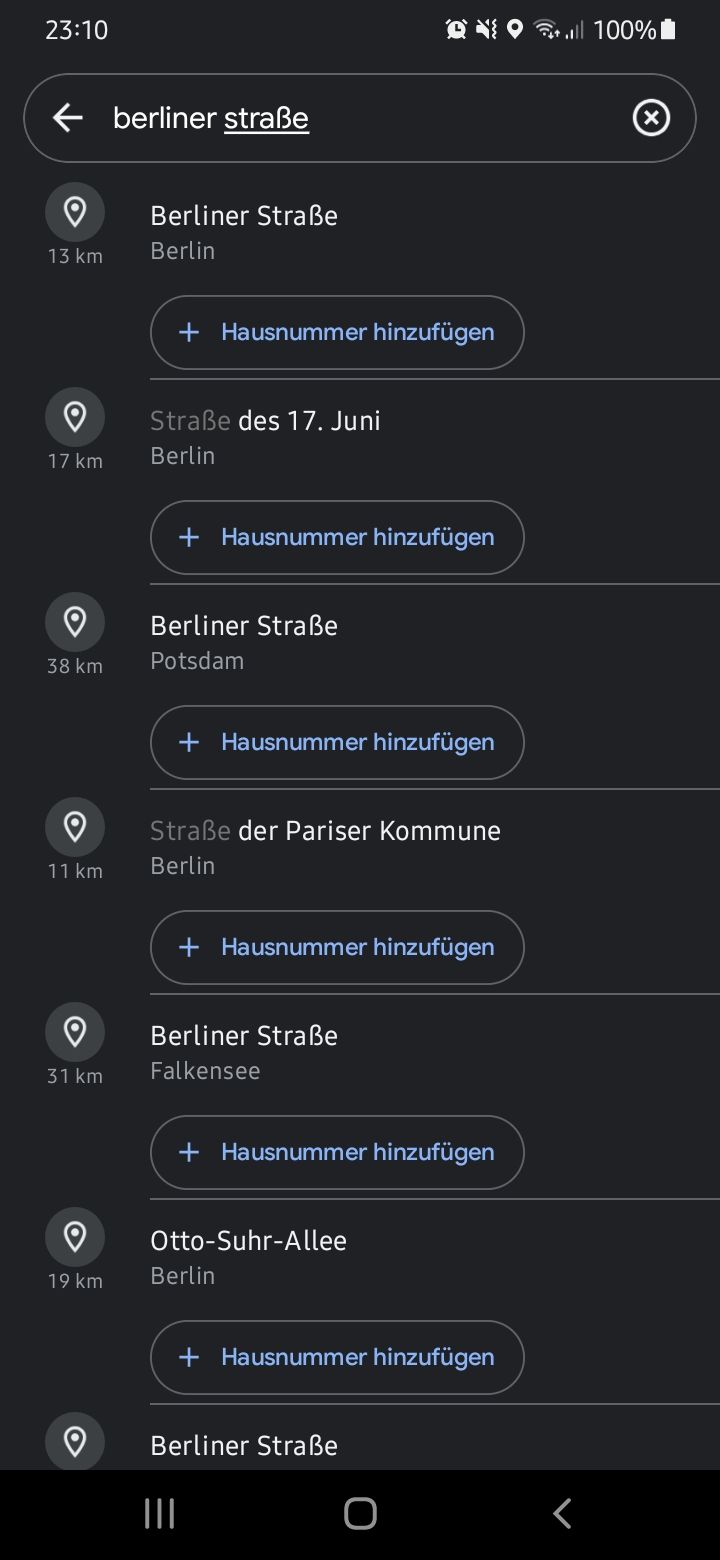Image resolution: width=720 pixels, height=1560 pixels.
Task: Tap location pin icon showing 38 km
Action: tap(75, 622)
